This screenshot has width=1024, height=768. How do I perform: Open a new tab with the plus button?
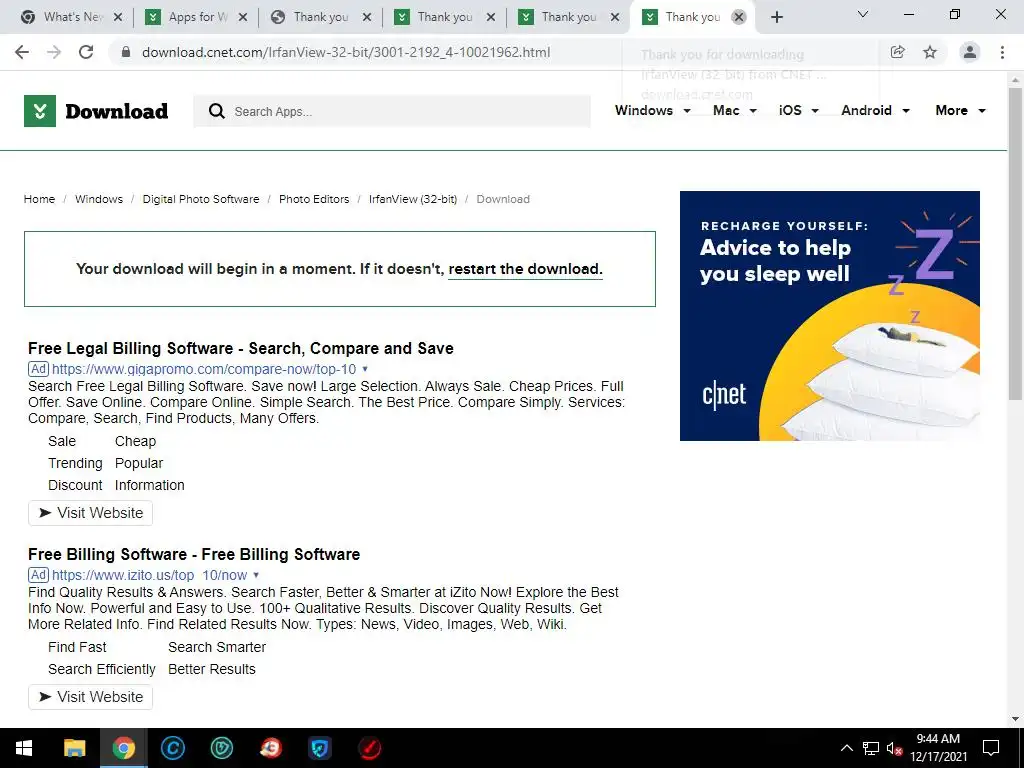[776, 17]
